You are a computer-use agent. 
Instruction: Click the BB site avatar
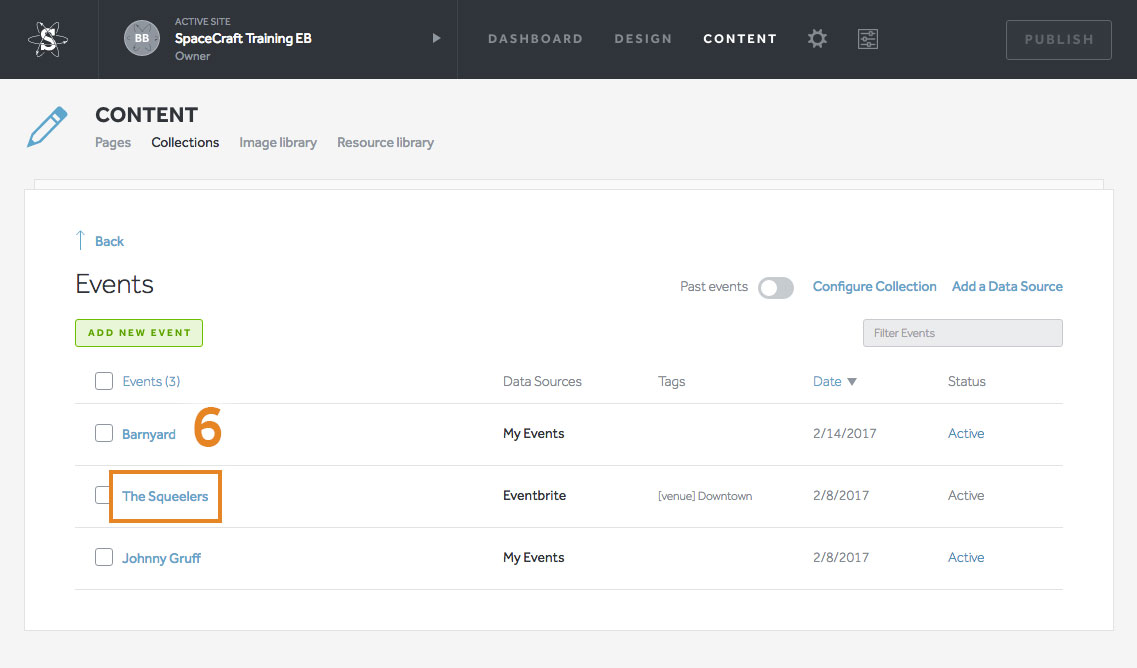coord(142,38)
